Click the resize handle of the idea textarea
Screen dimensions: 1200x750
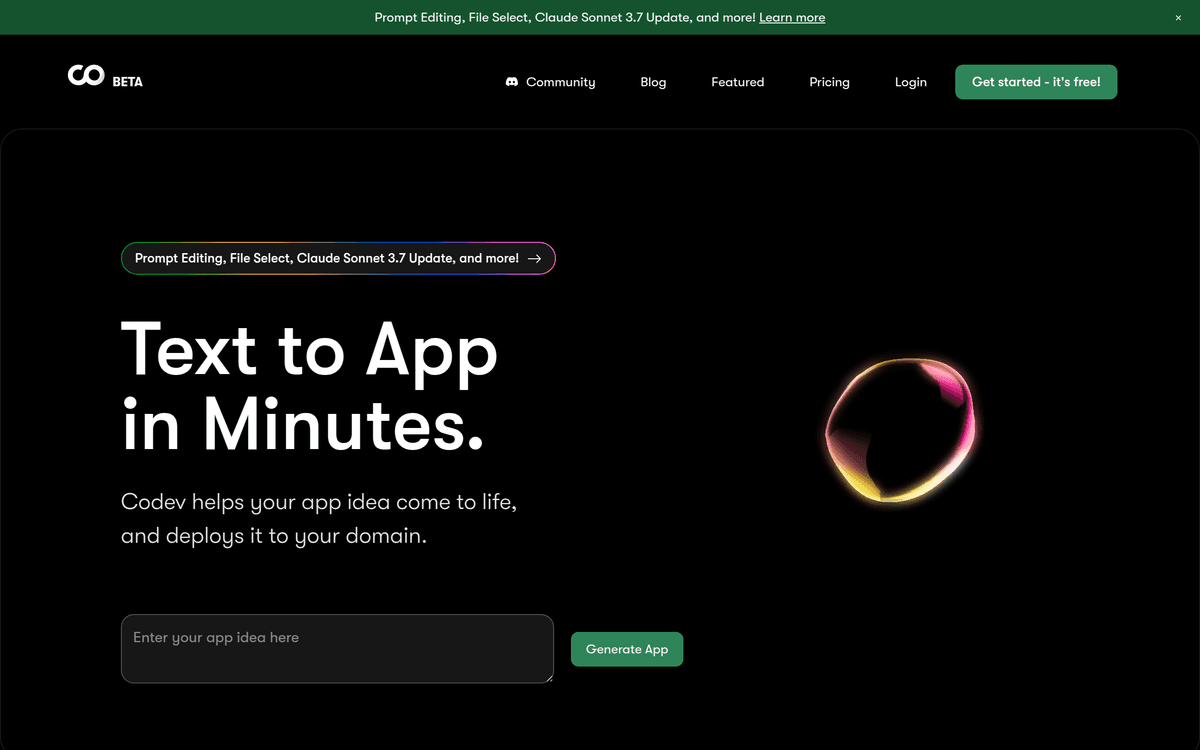(x=548, y=678)
